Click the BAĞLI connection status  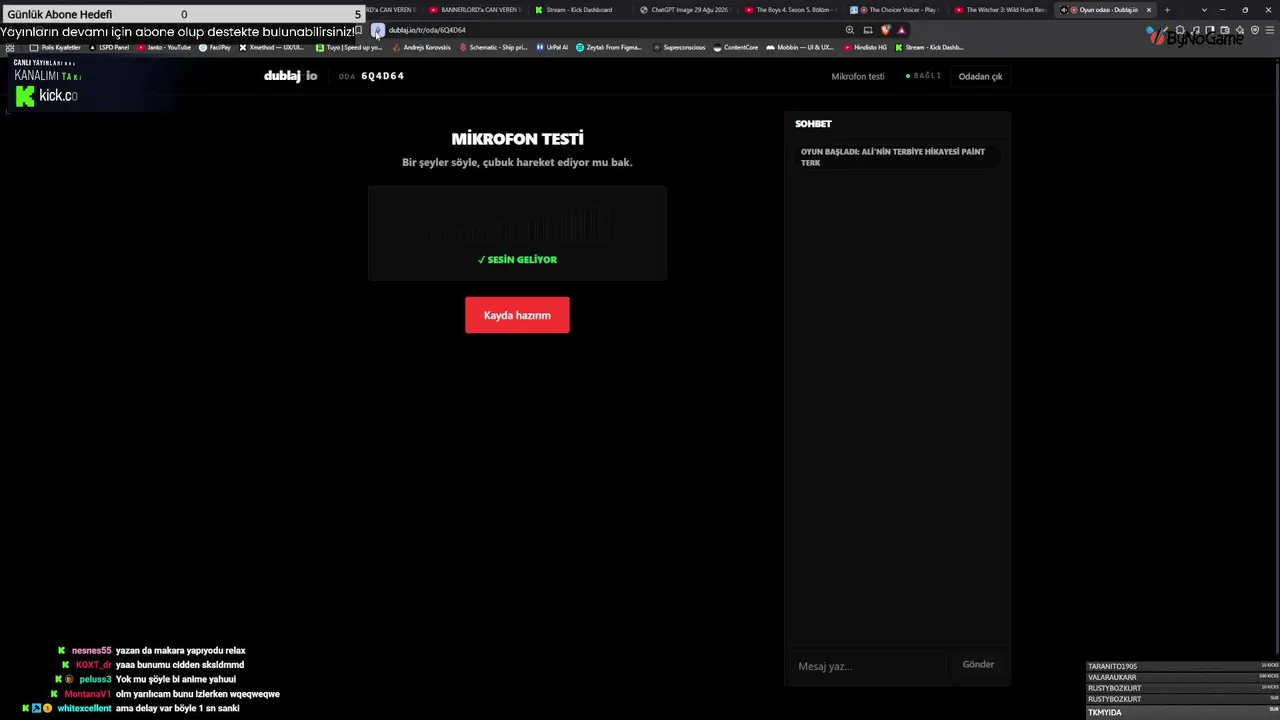click(924, 76)
